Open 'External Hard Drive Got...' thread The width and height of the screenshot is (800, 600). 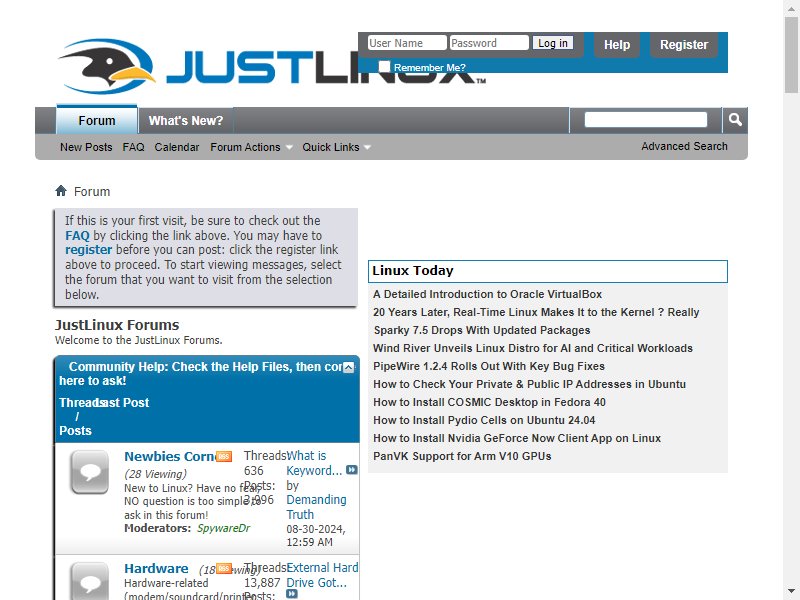321,575
